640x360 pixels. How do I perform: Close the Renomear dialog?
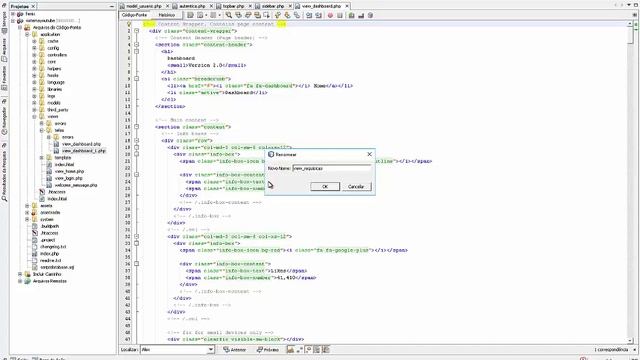[369, 154]
